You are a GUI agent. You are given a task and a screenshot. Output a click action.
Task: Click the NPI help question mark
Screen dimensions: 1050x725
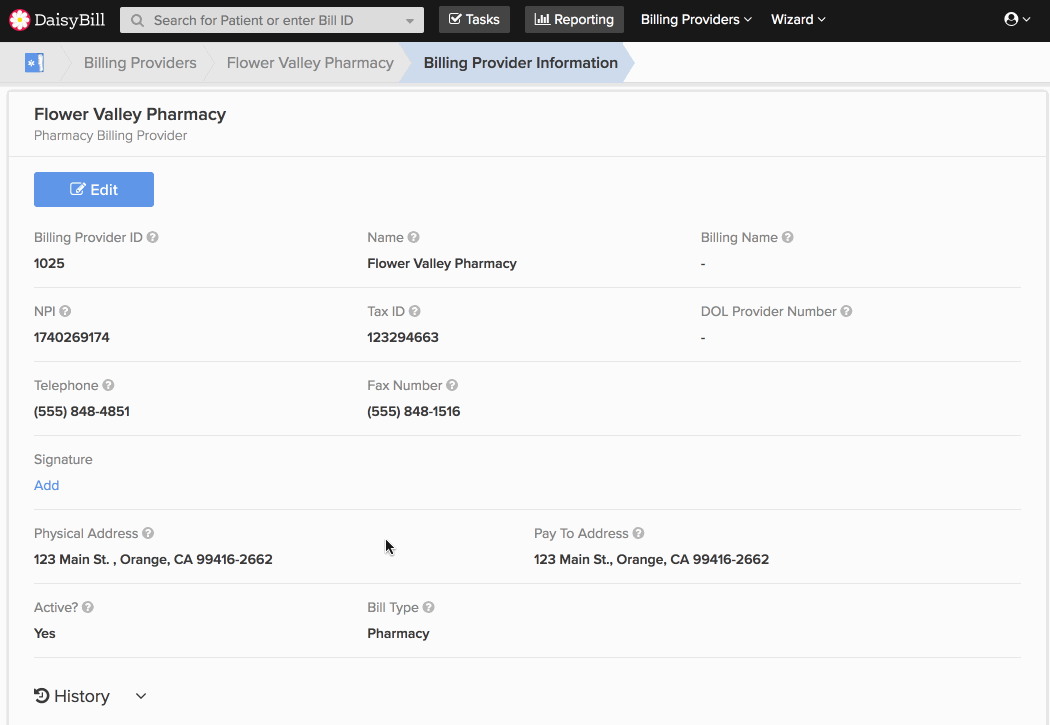point(65,311)
